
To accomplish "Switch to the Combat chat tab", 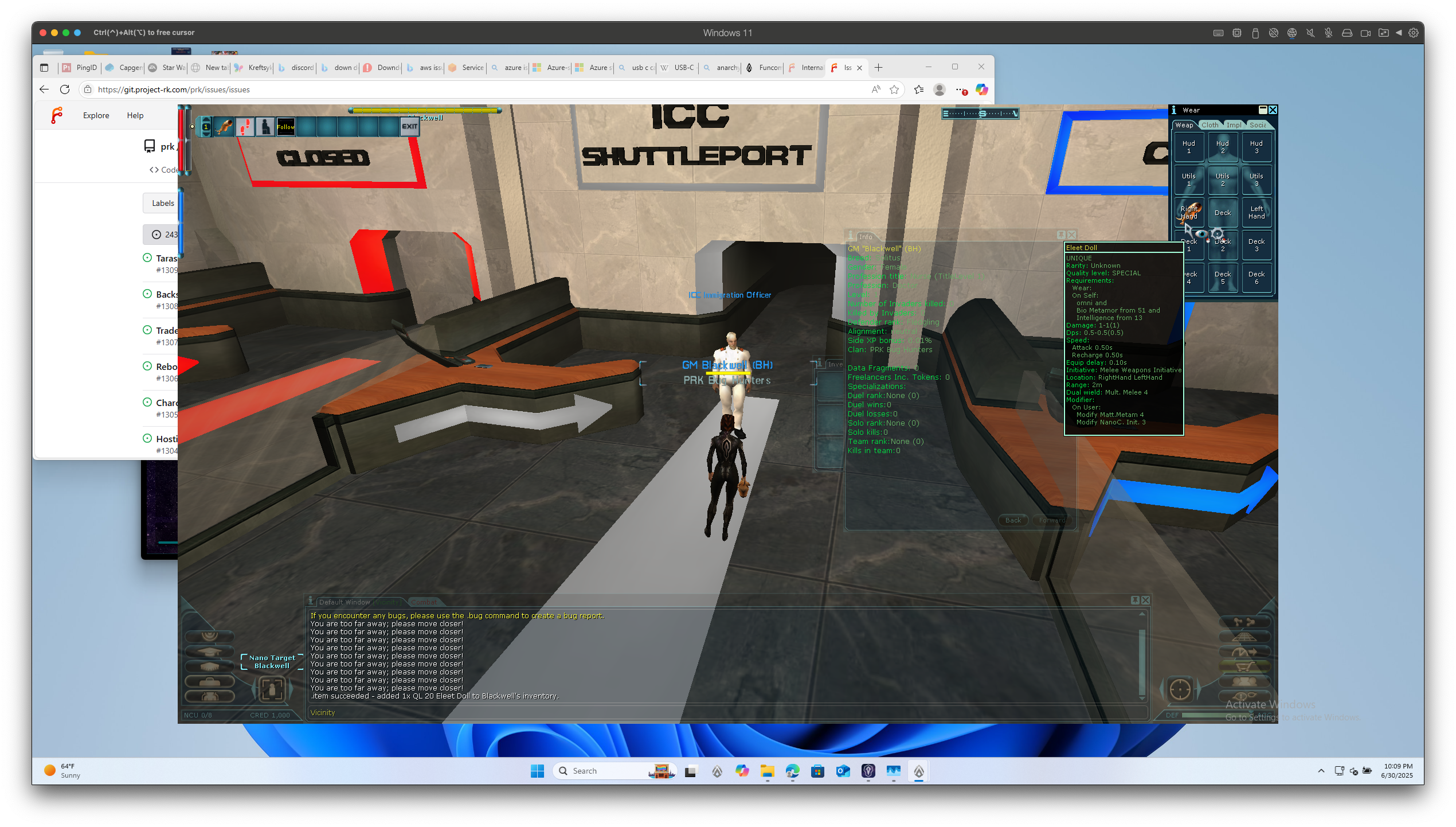I will 424,602.
